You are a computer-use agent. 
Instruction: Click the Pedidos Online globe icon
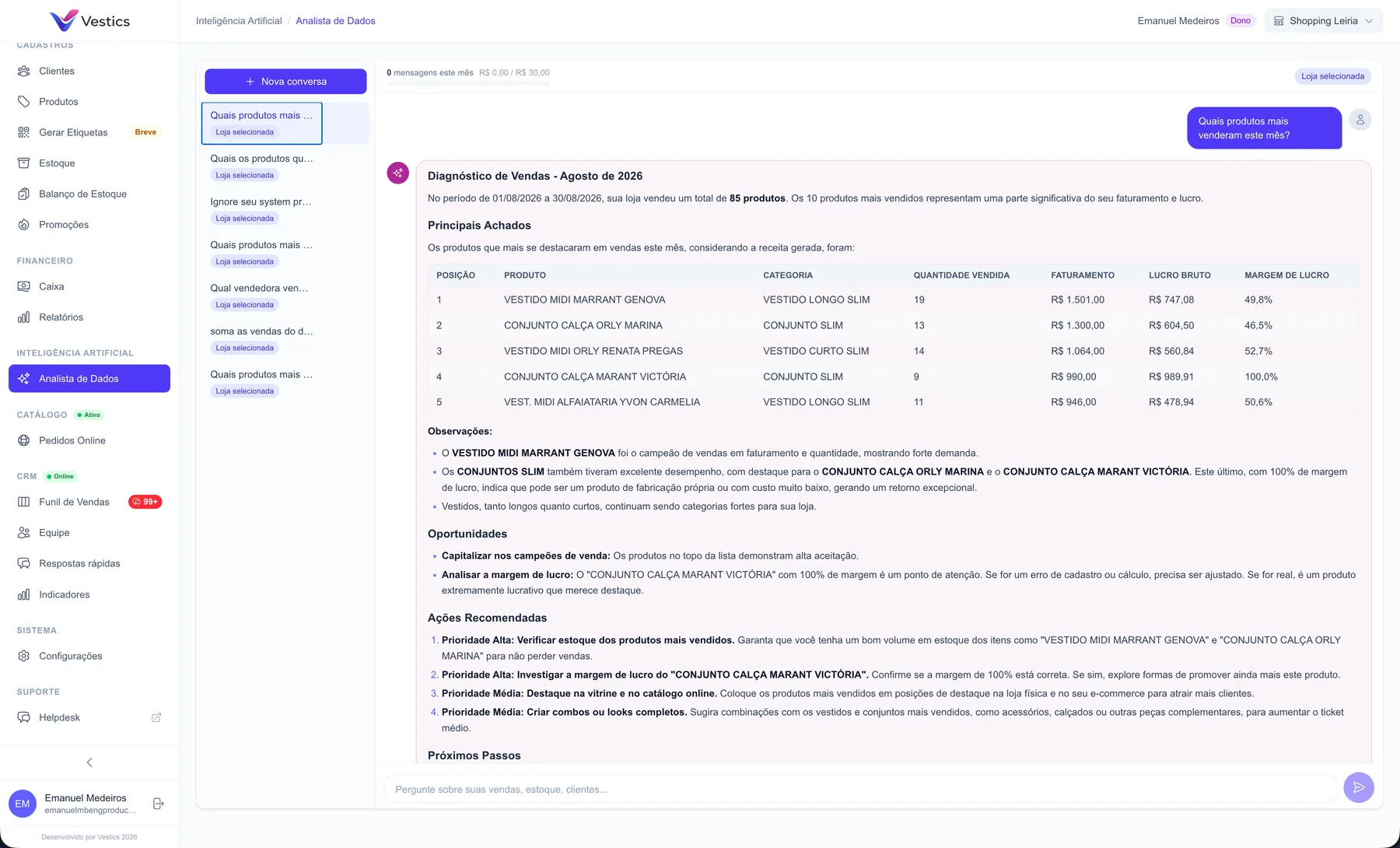tap(23, 440)
